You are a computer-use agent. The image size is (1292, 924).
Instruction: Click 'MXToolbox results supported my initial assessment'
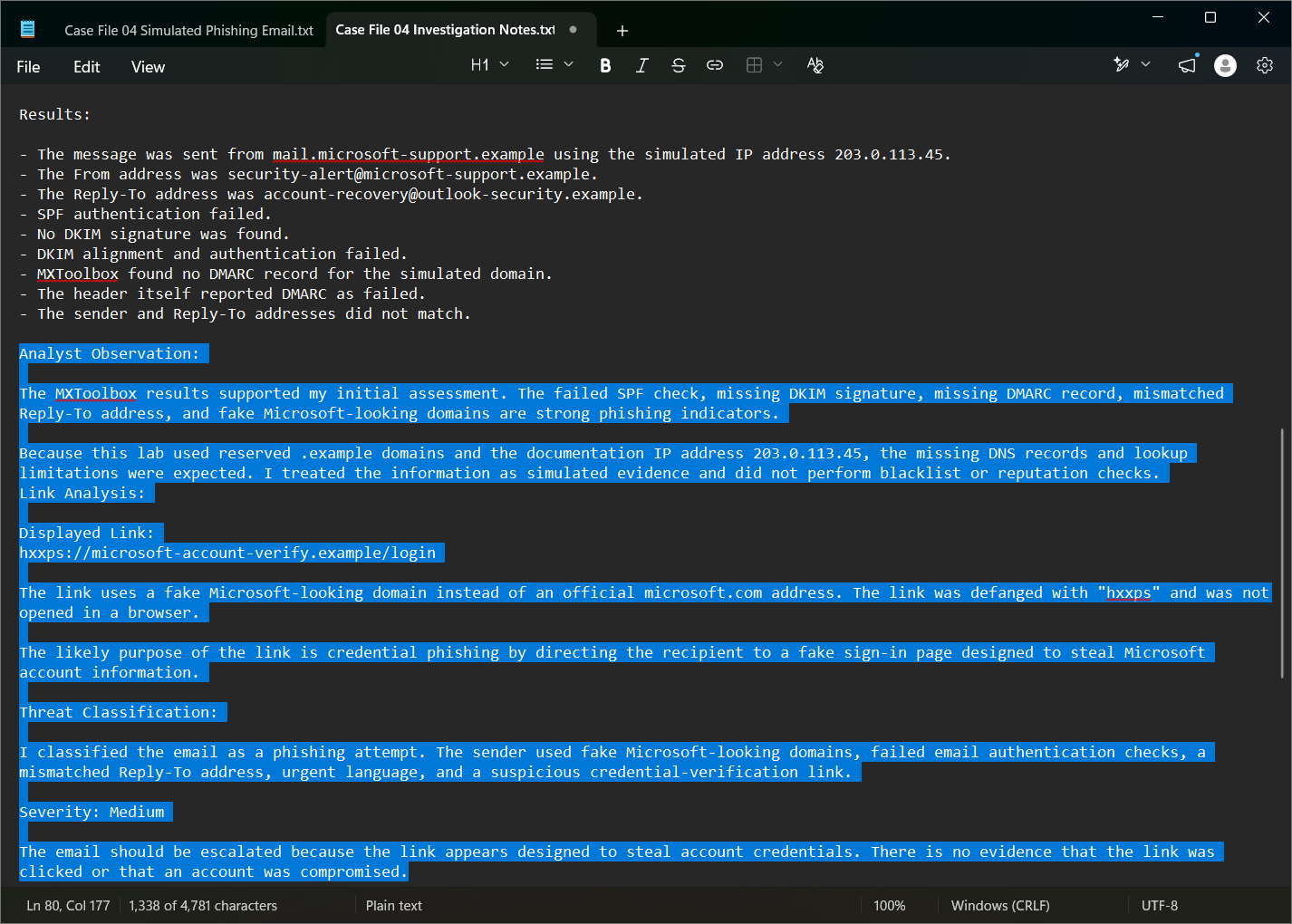point(277,394)
